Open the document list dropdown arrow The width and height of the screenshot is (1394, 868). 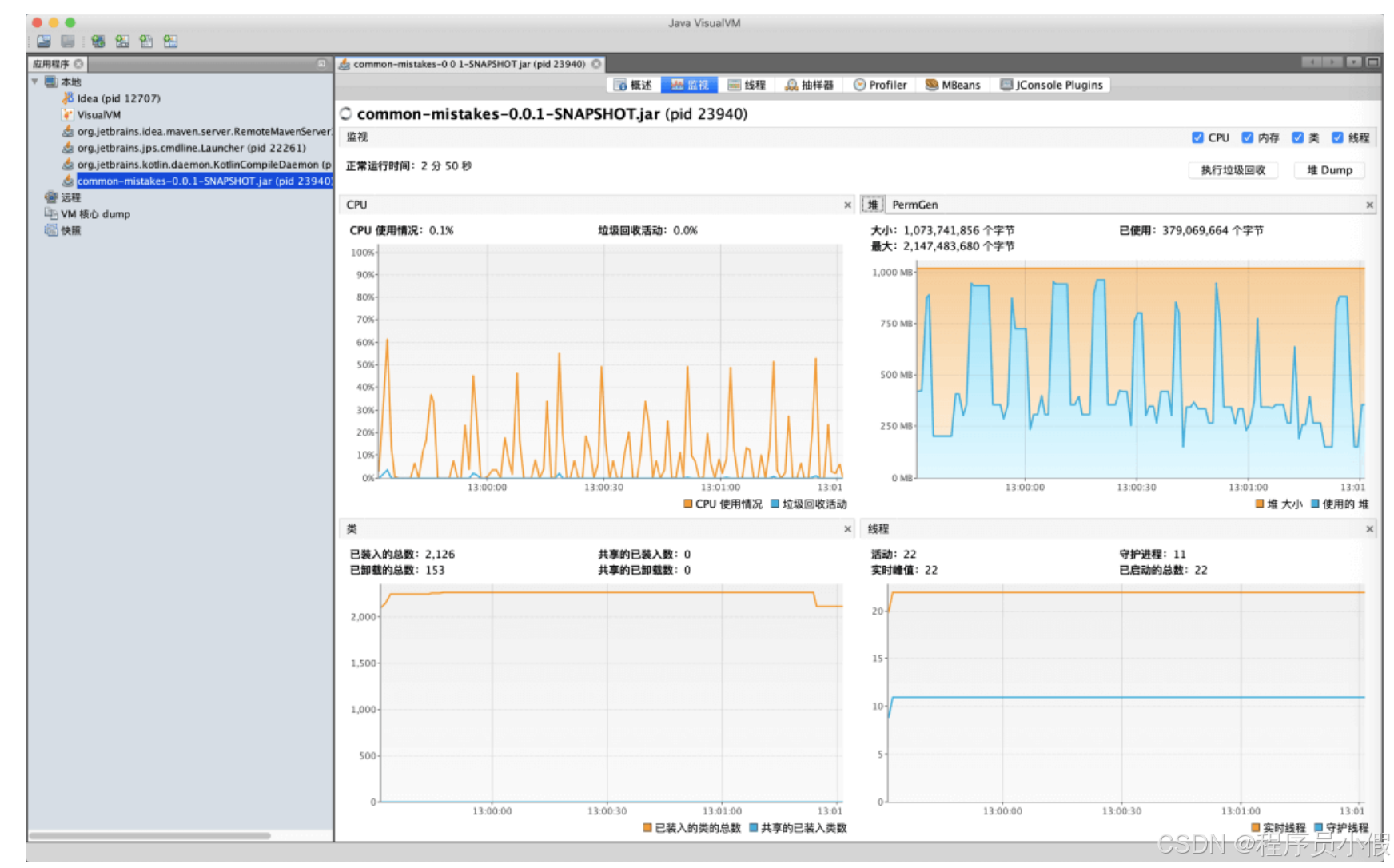(1354, 62)
